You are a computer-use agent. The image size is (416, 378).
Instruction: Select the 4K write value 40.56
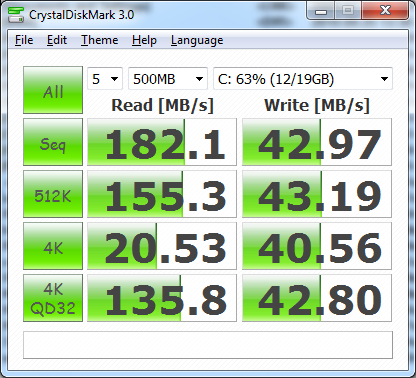[x=317, y=246]
